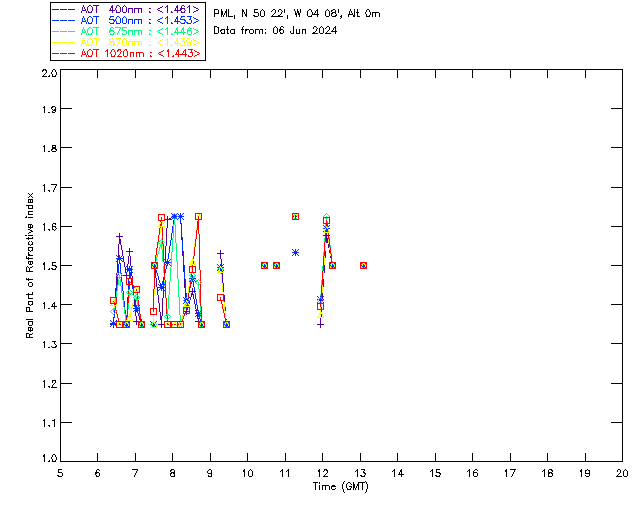Click the red square marker at 1.35 near 9.4 GMT
640x512 pixels.
click(x=227, y=324)
